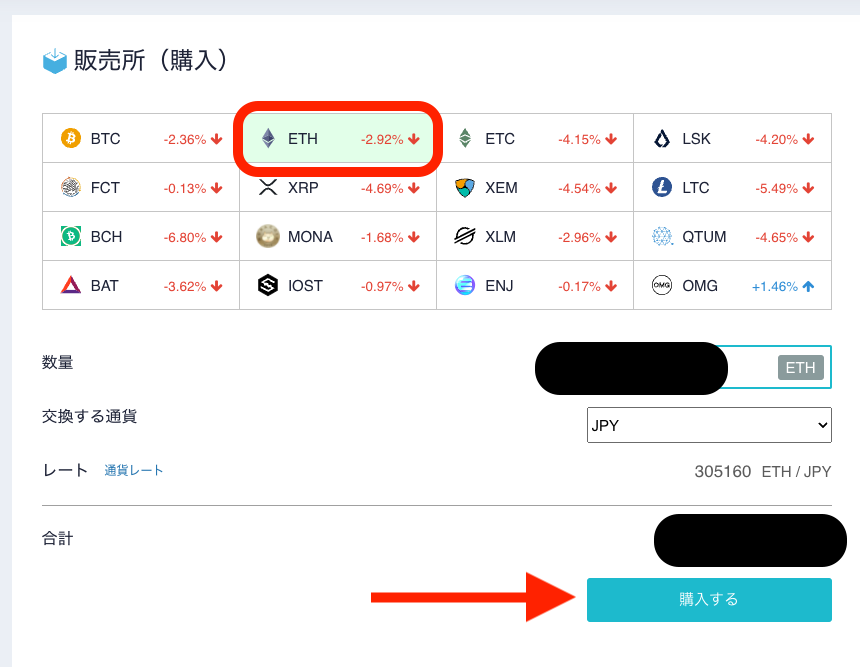Switch to the QTUM currency cell
Viewport: 860px width, 667px height.
[x=732, y=236]
